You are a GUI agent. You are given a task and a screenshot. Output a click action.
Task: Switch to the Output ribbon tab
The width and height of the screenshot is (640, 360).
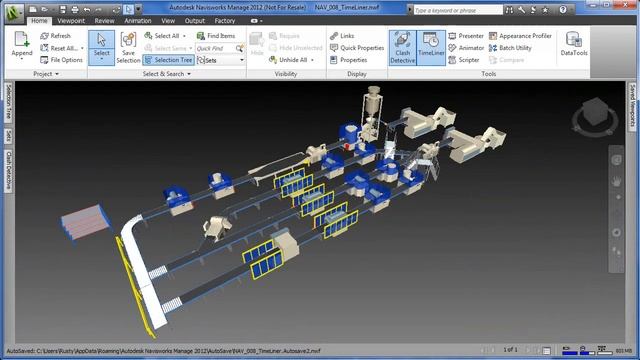(195, 20)
